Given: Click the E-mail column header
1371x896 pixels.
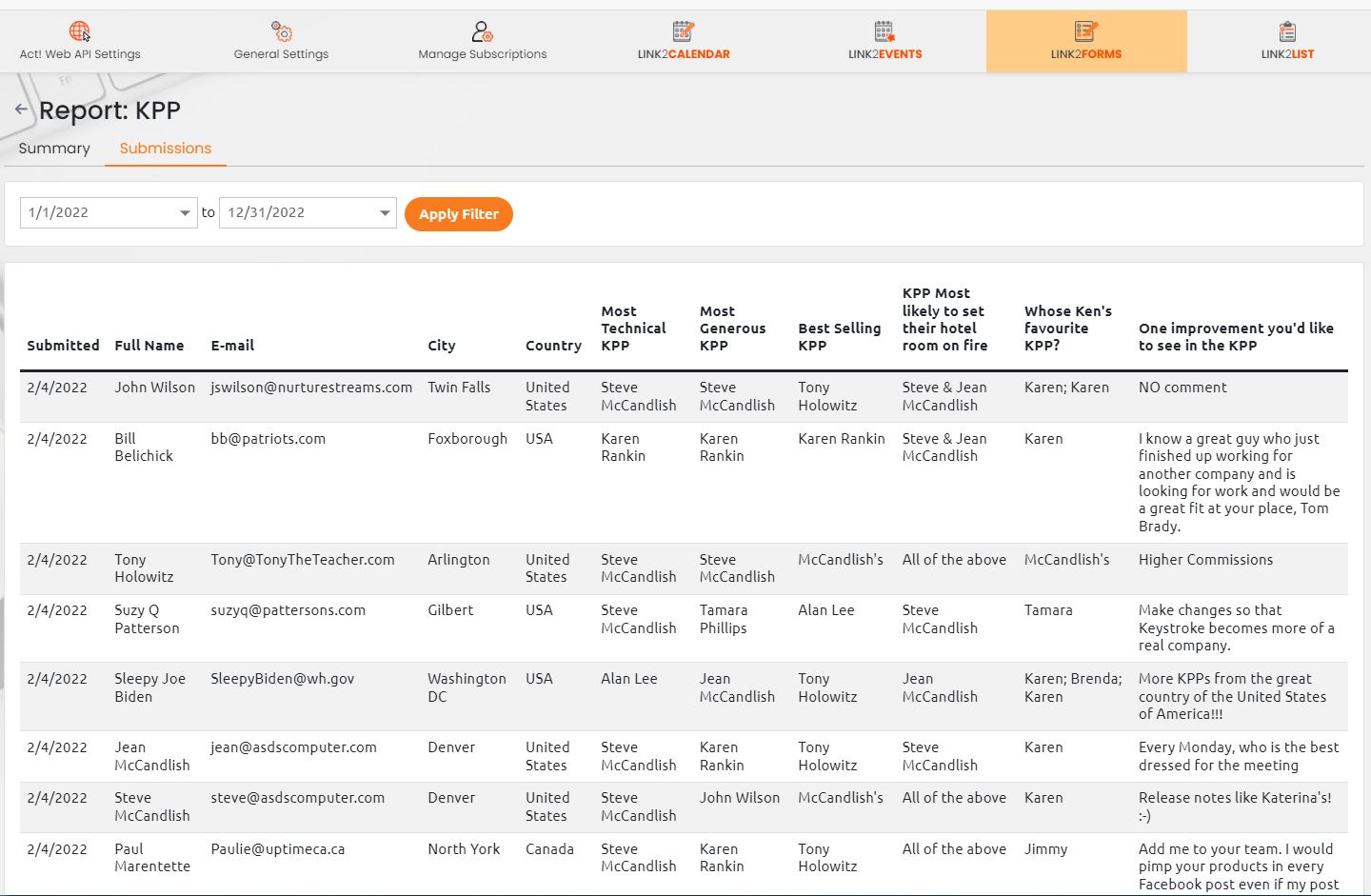Looking at the screenshot, I should [232, 346].
